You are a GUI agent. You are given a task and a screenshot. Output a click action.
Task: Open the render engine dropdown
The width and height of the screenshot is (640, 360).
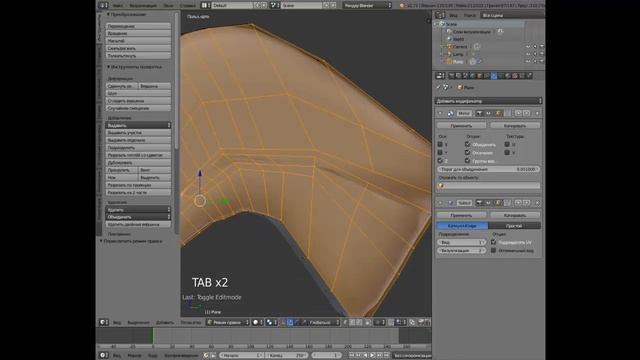(367, 5)
